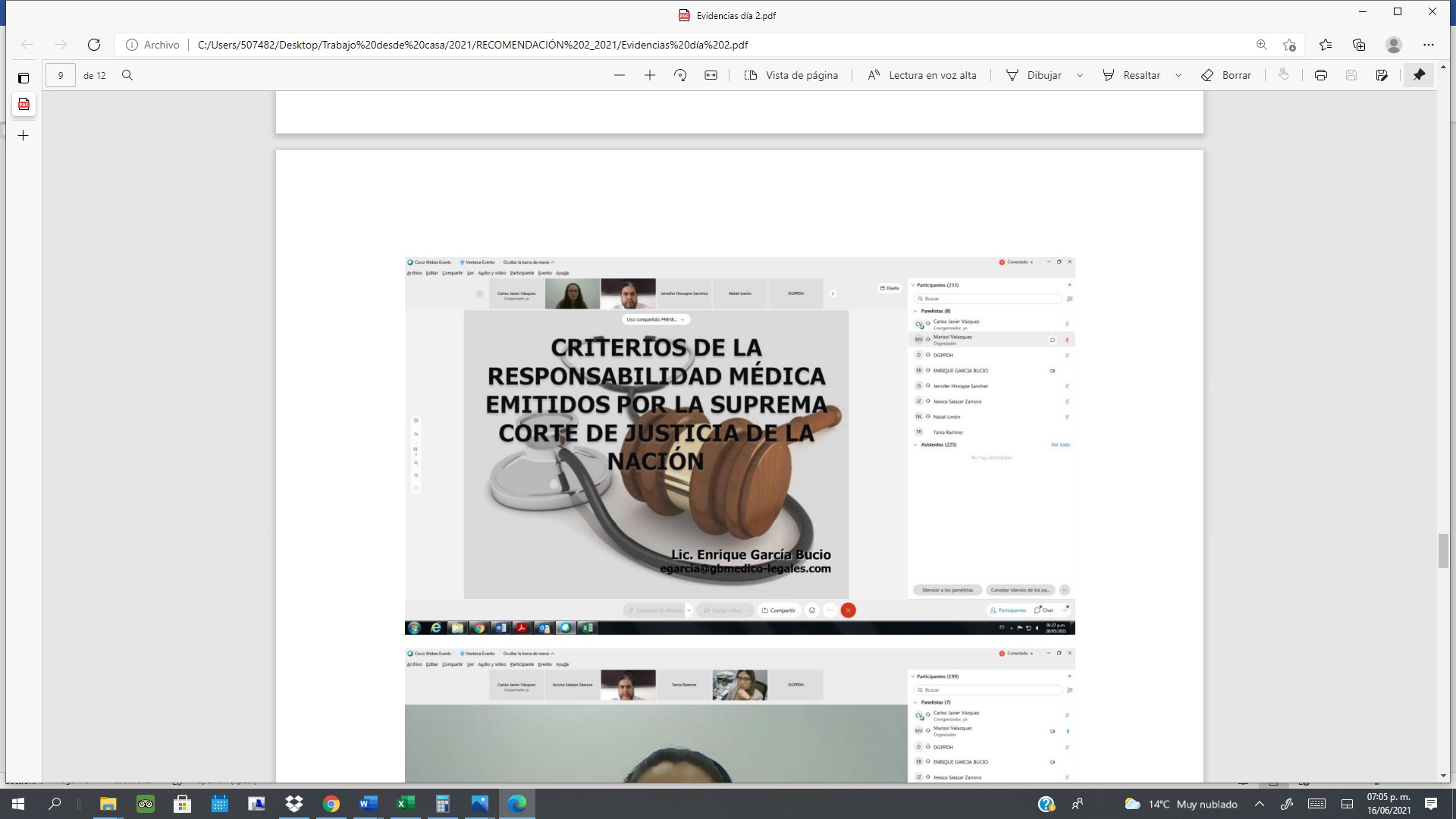Click the page number field showing 9
Viewport: 1456px width, 819px height.
[x=61, y=75]
